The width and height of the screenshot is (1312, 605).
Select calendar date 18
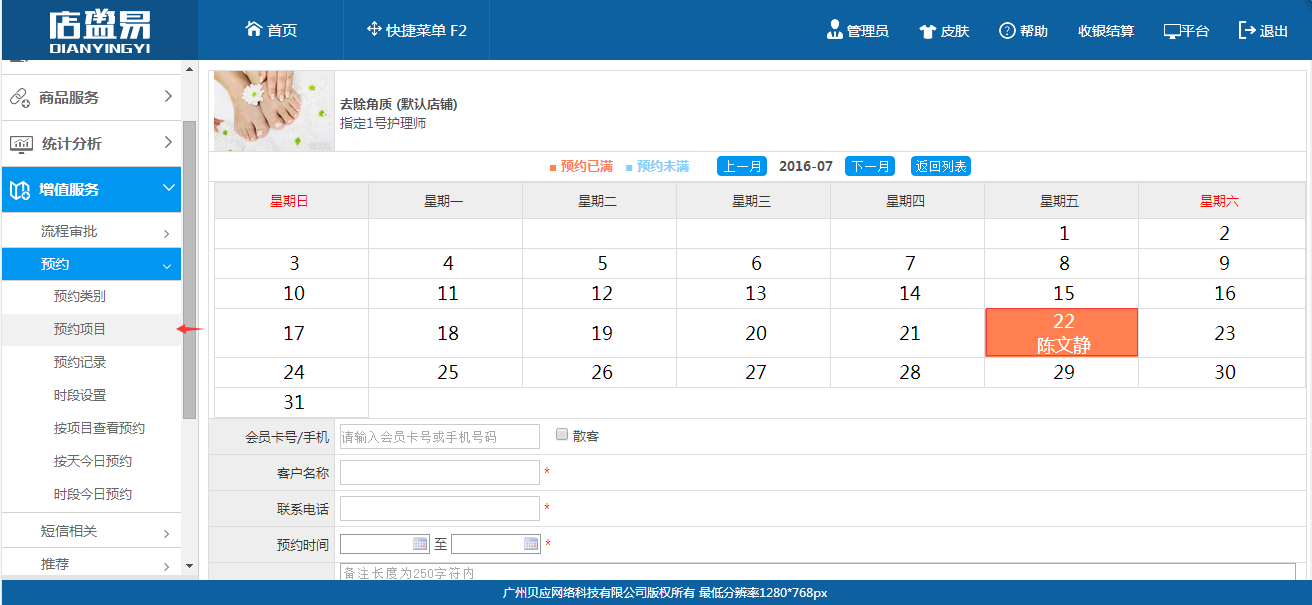pos(448,333)
